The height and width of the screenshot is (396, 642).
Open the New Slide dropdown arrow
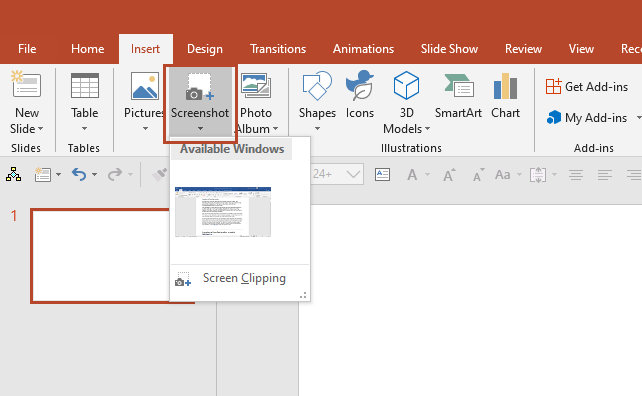point(40,129)
